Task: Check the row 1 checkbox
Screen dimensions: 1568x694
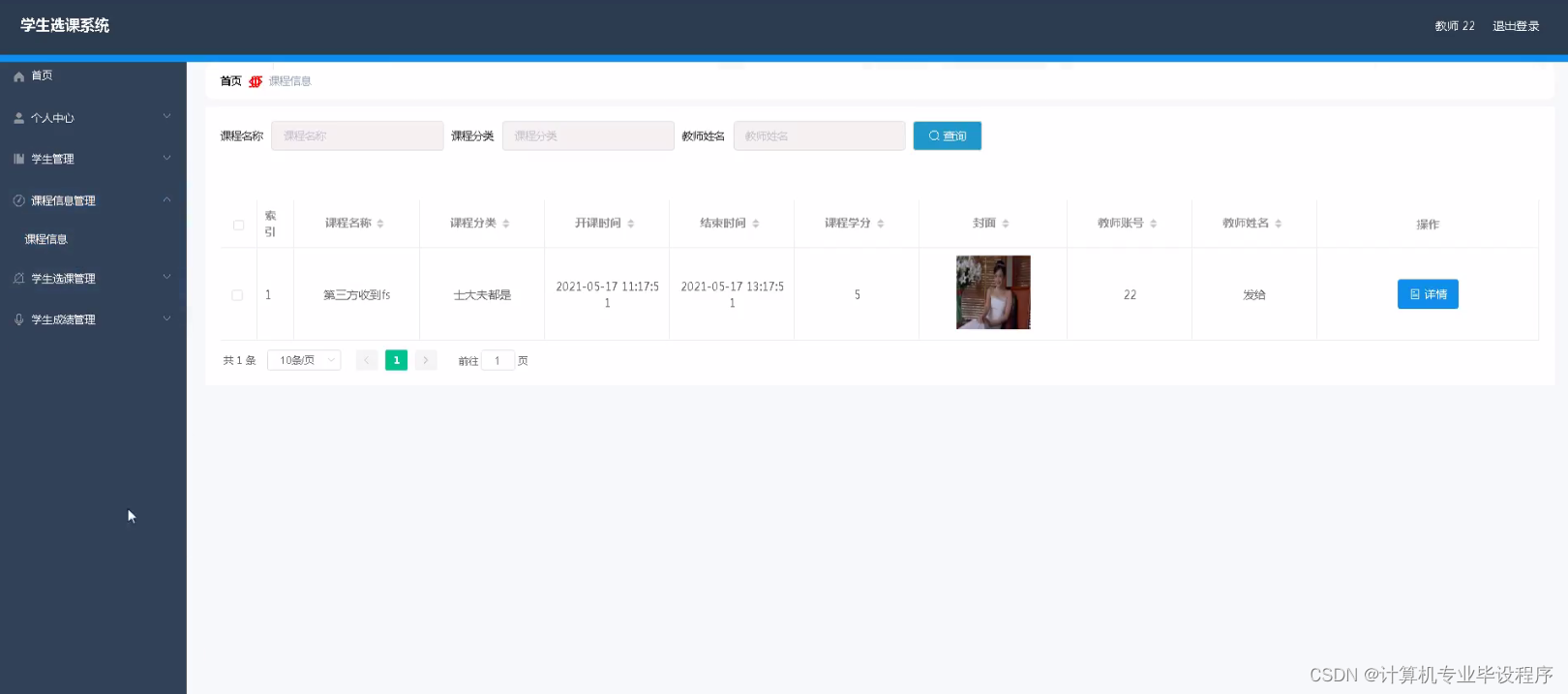Action: pos(237,295)
